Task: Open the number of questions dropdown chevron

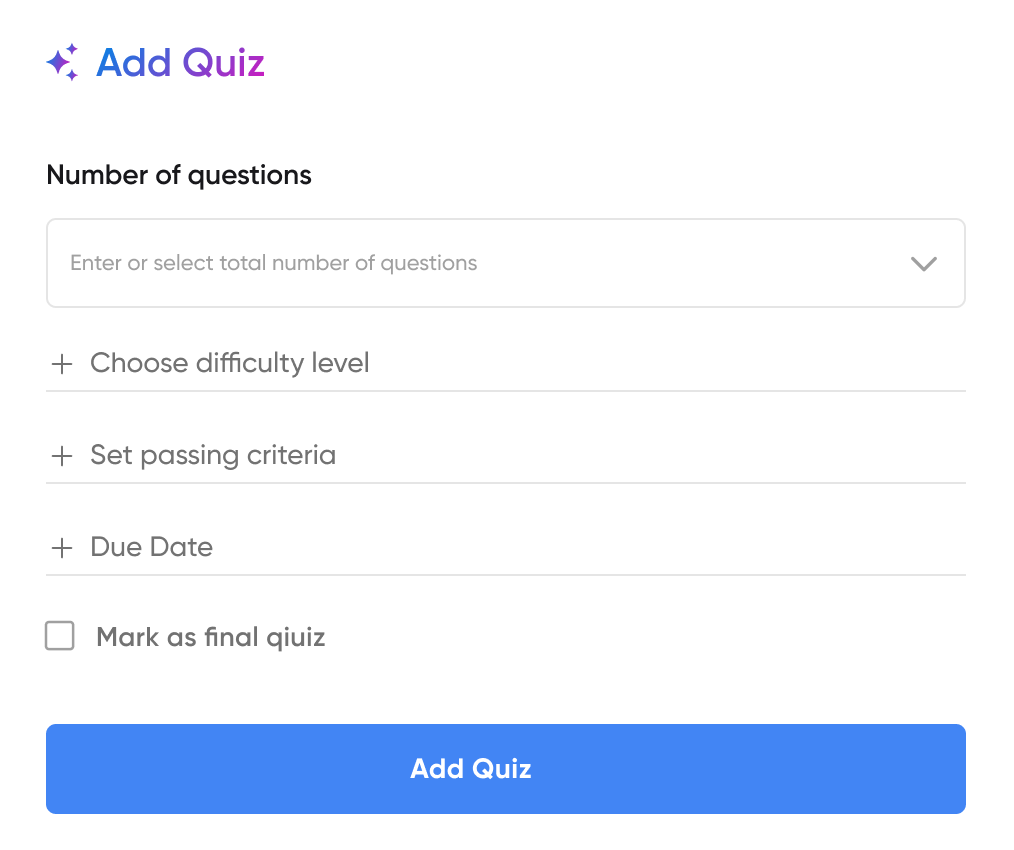Action: point(923,264)
